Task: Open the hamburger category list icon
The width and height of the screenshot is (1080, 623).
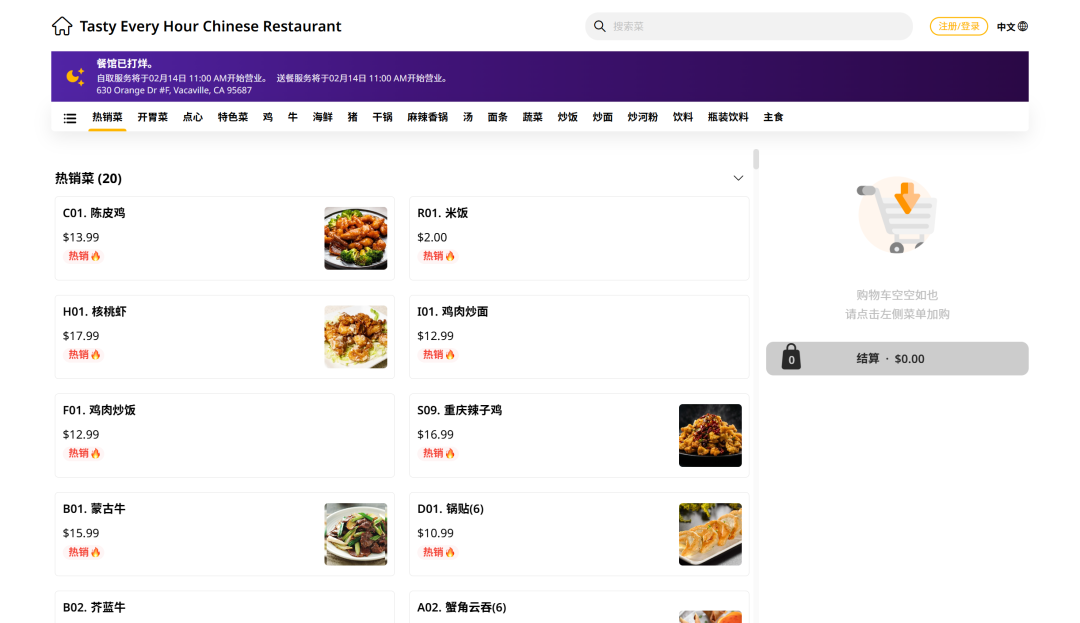Action: coord(70,118)
